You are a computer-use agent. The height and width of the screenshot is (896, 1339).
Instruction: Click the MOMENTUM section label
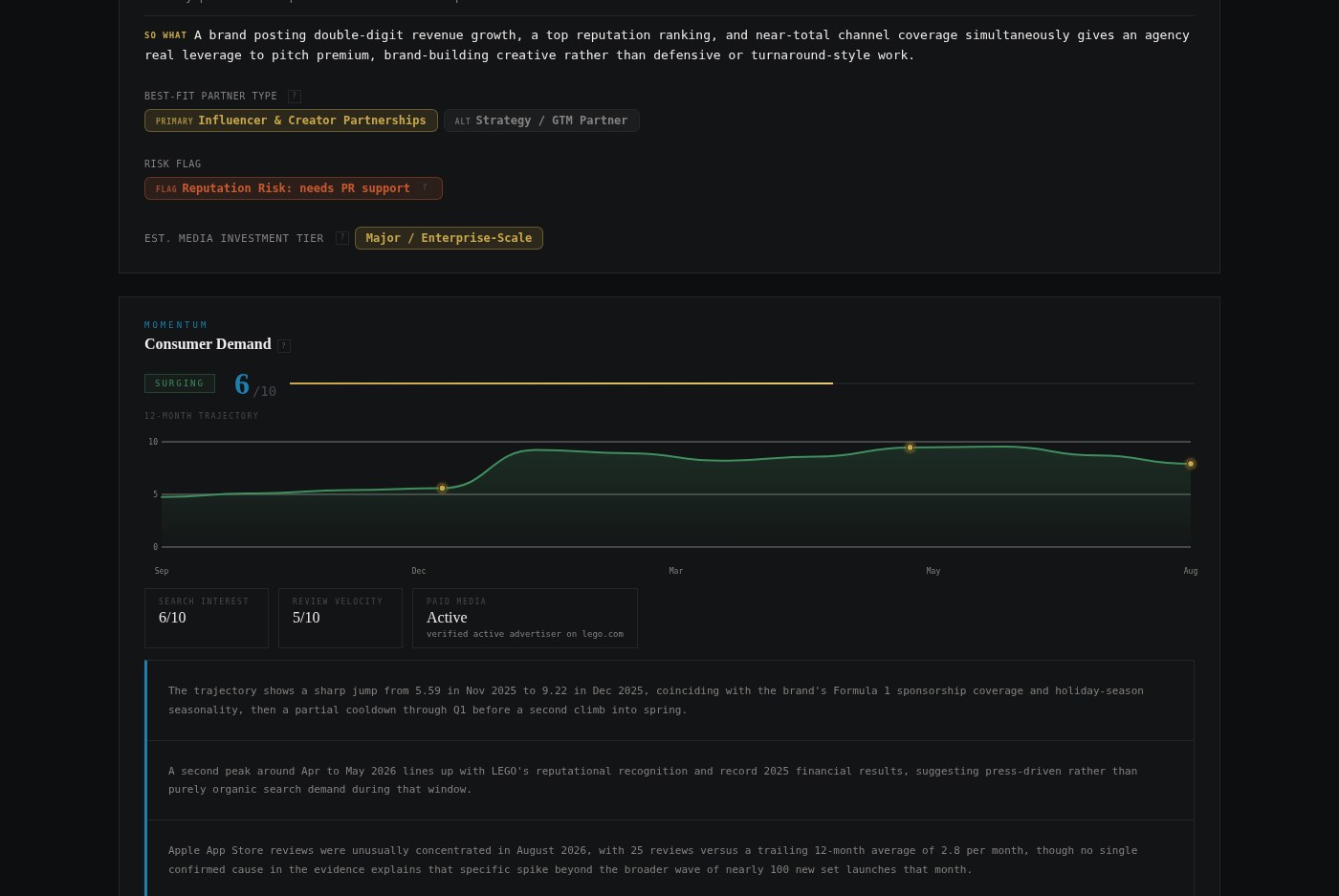(176, 325)
